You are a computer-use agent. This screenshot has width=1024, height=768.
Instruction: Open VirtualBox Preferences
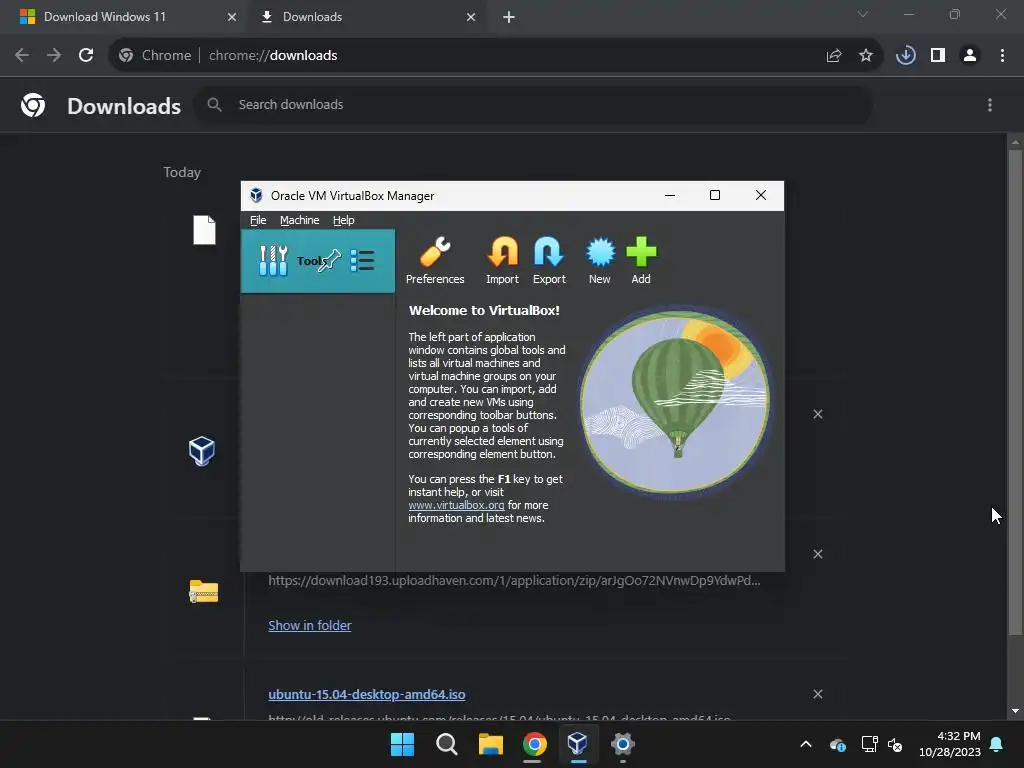435,261
